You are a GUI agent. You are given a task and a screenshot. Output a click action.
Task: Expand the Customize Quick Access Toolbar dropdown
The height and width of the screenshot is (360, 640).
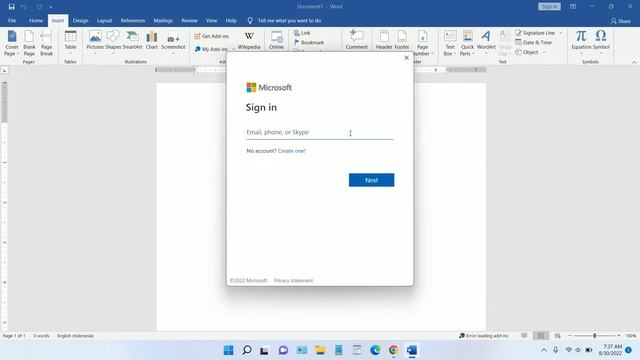(x=51, y=7)
